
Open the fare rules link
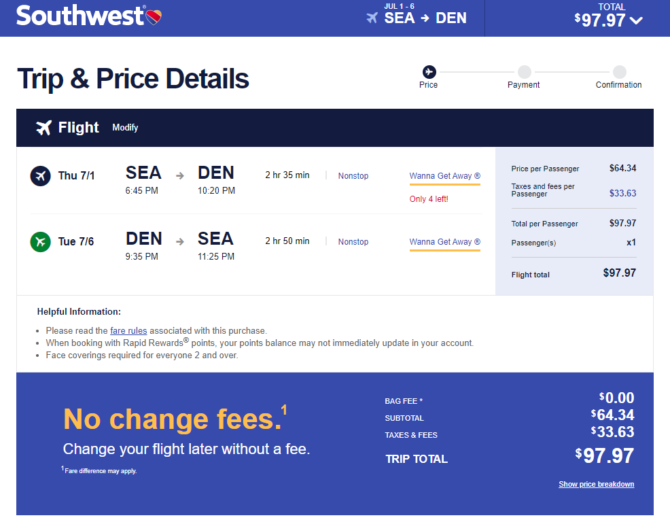tap(128, 331)
